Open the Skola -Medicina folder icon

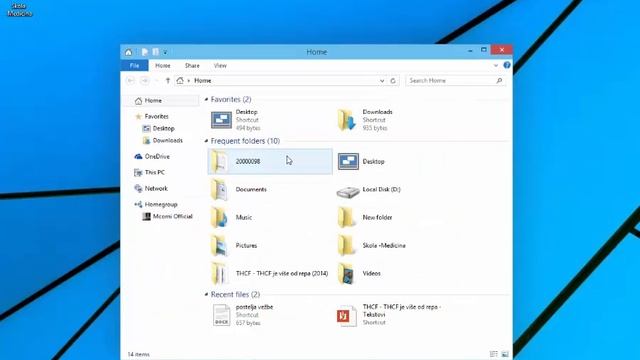(x=347, y=245)
